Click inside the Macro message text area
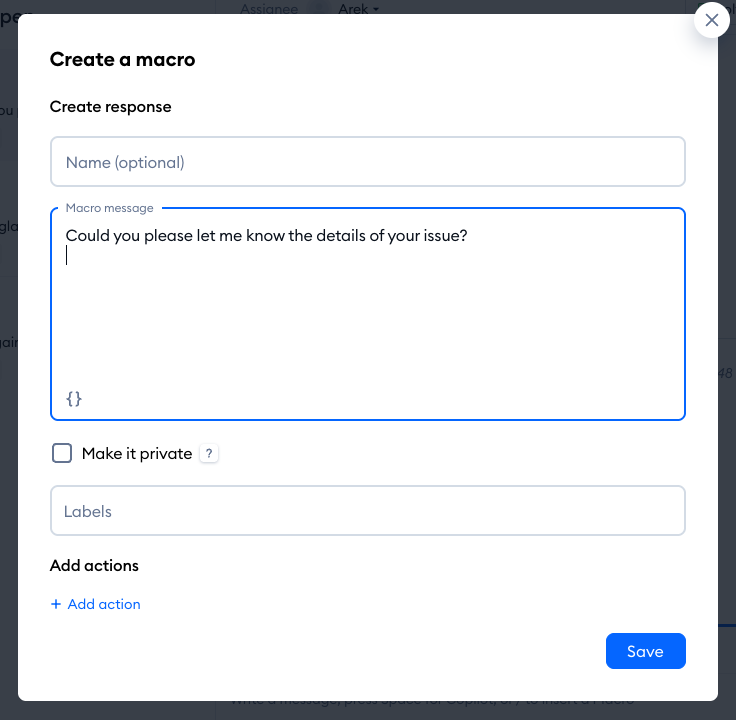 pos(368,320)
